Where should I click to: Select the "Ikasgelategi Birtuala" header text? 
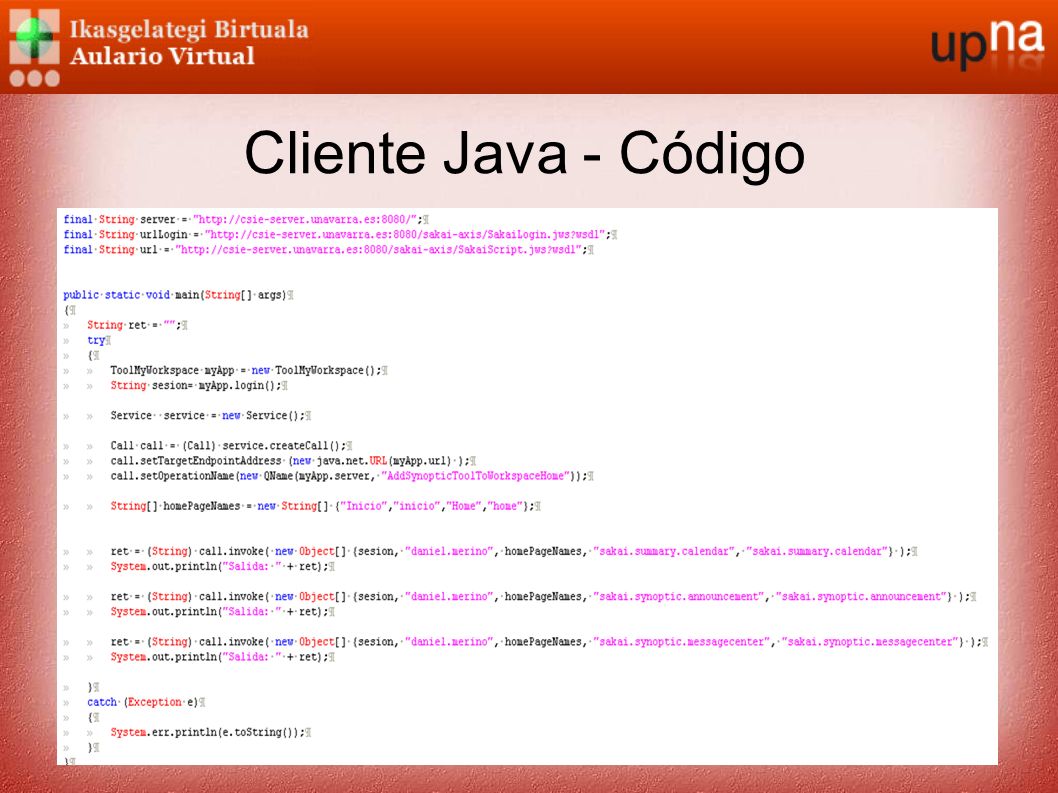pyautogui.click(x=189, y=30)
